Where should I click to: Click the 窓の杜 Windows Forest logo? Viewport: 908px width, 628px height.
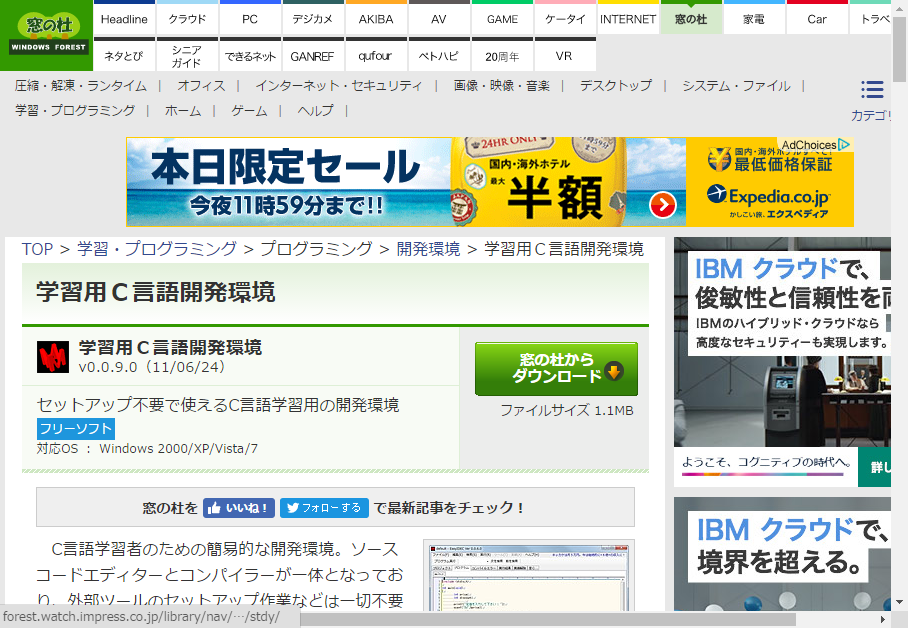tap(49, 34)
